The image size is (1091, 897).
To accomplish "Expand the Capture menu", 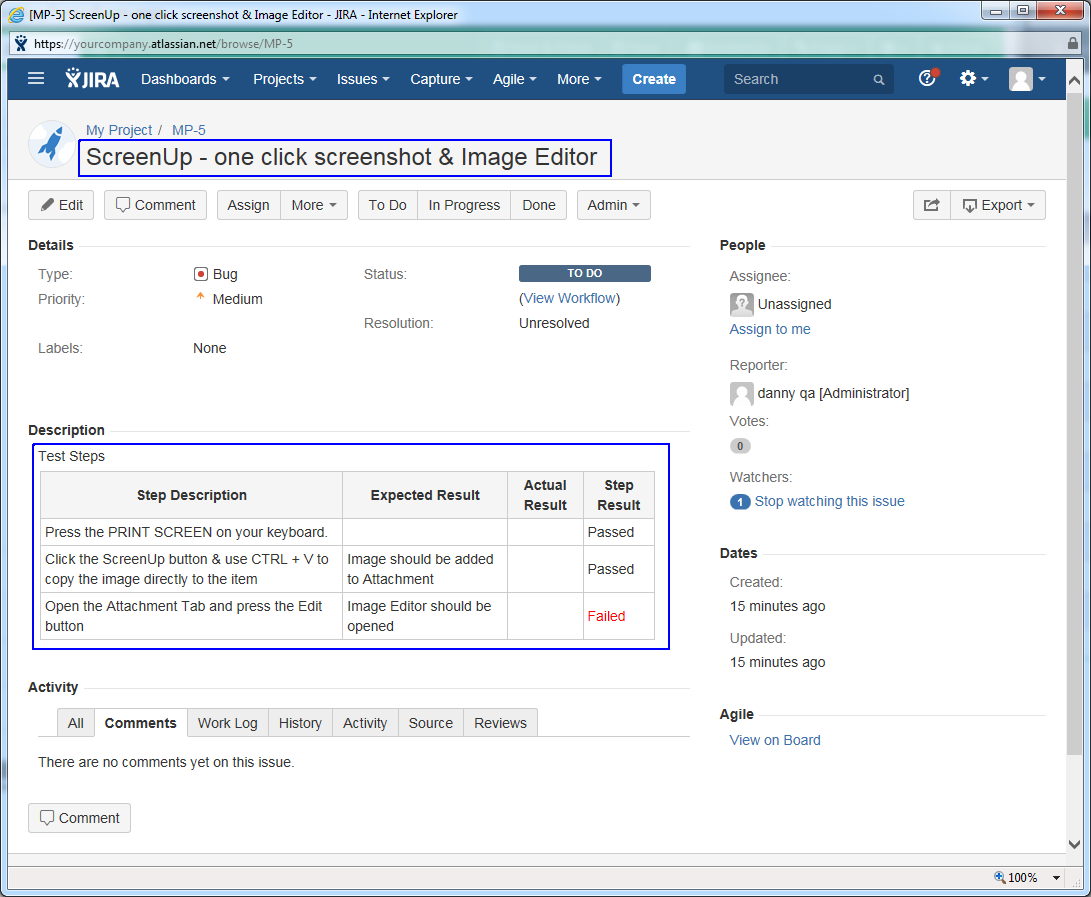I will click(441, 79).
